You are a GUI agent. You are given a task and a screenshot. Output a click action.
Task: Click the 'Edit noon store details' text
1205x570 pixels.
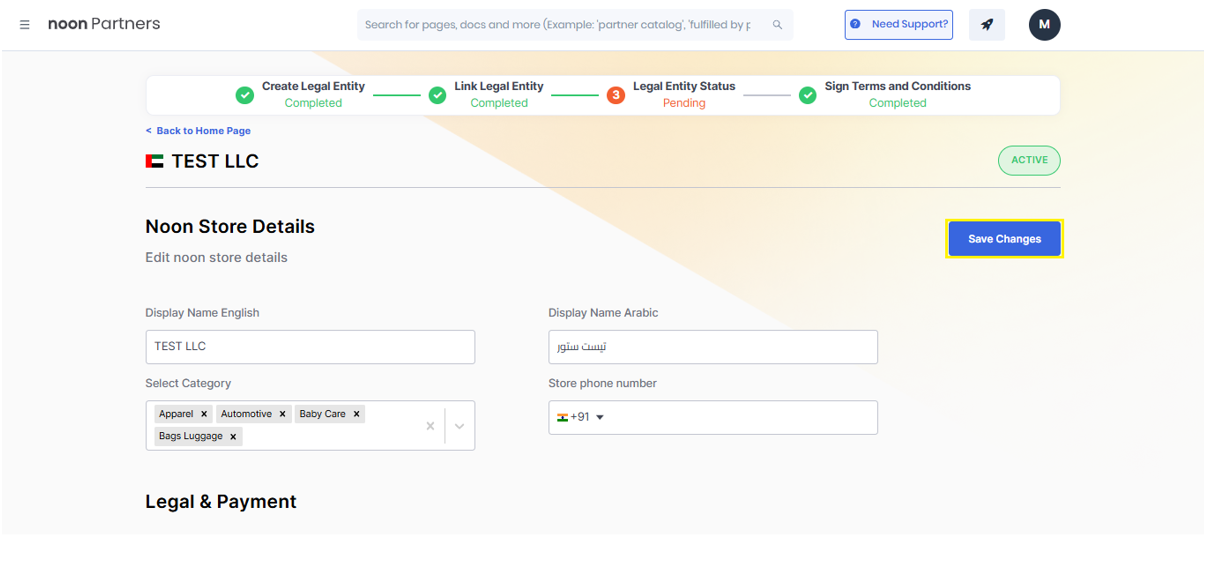tap(216, 257)
